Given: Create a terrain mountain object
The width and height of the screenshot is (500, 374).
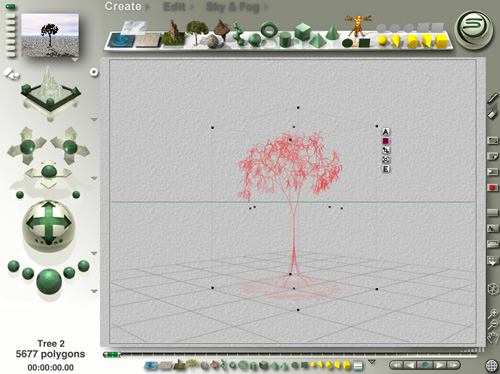Looking at the screenshot, I should tap(173, 33).
